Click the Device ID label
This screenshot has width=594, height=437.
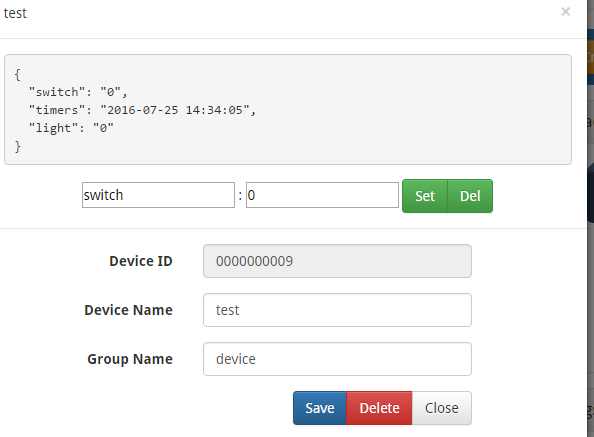141,261
